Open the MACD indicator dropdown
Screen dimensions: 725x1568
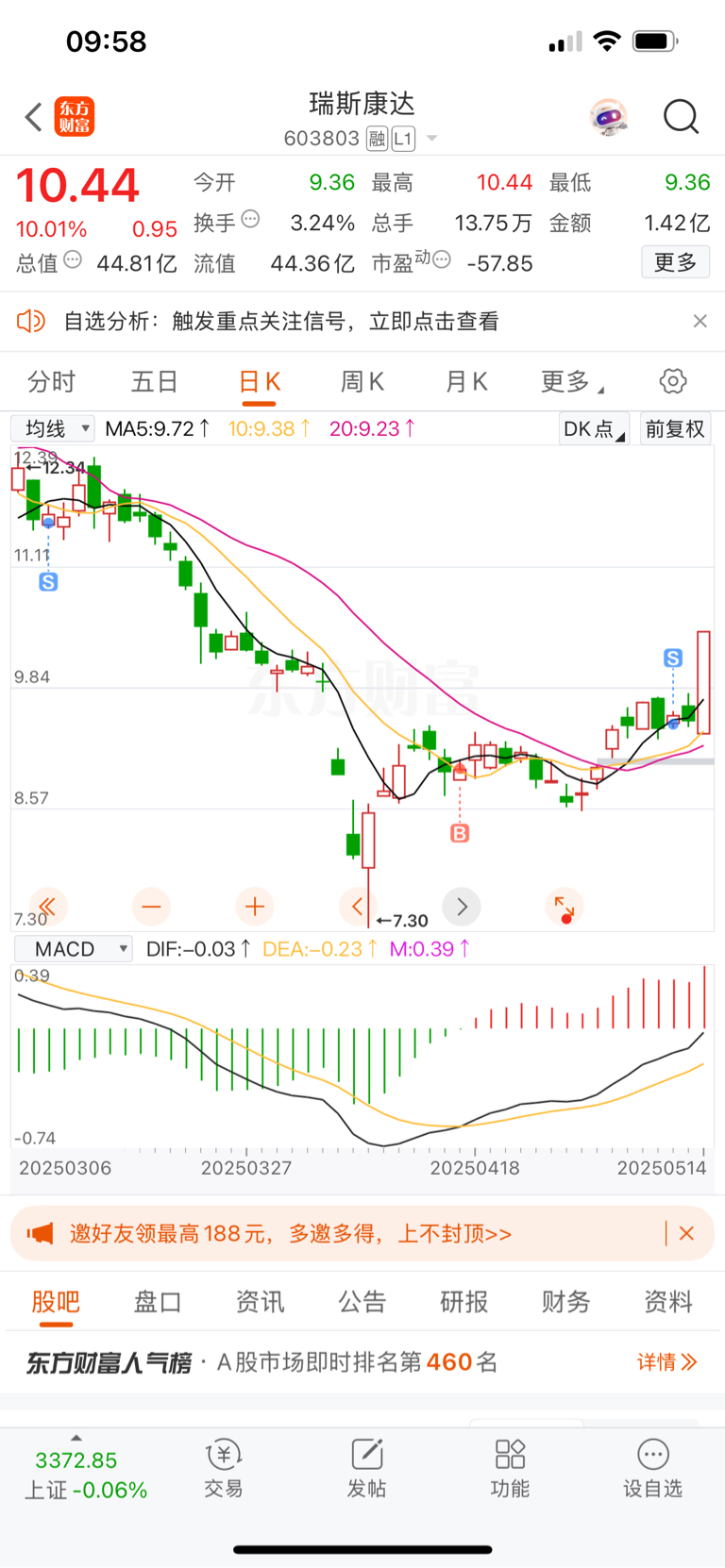pyautogui.click(x=73, y=948)
